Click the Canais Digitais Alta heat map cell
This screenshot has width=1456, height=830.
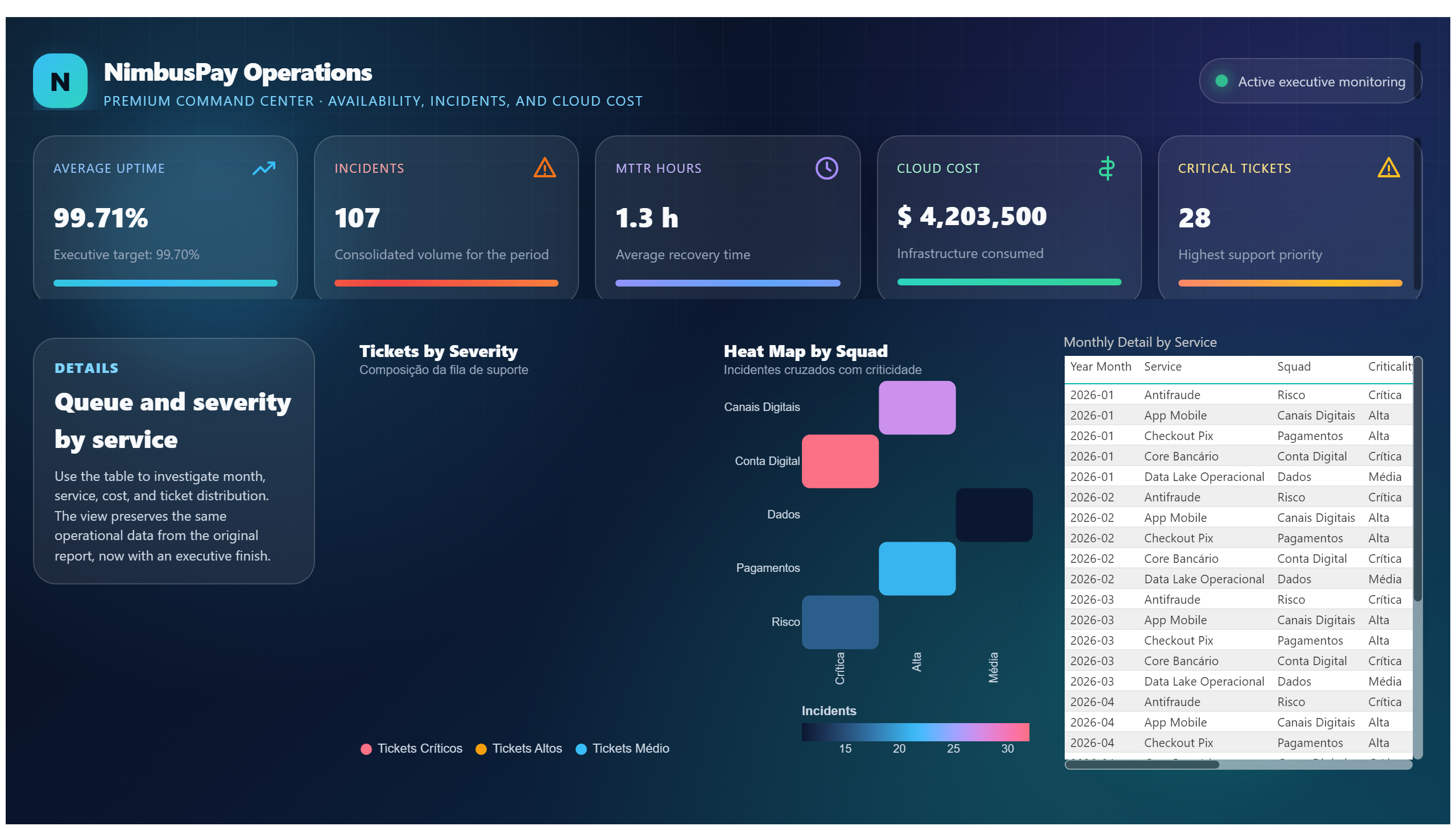click(917, 408)
